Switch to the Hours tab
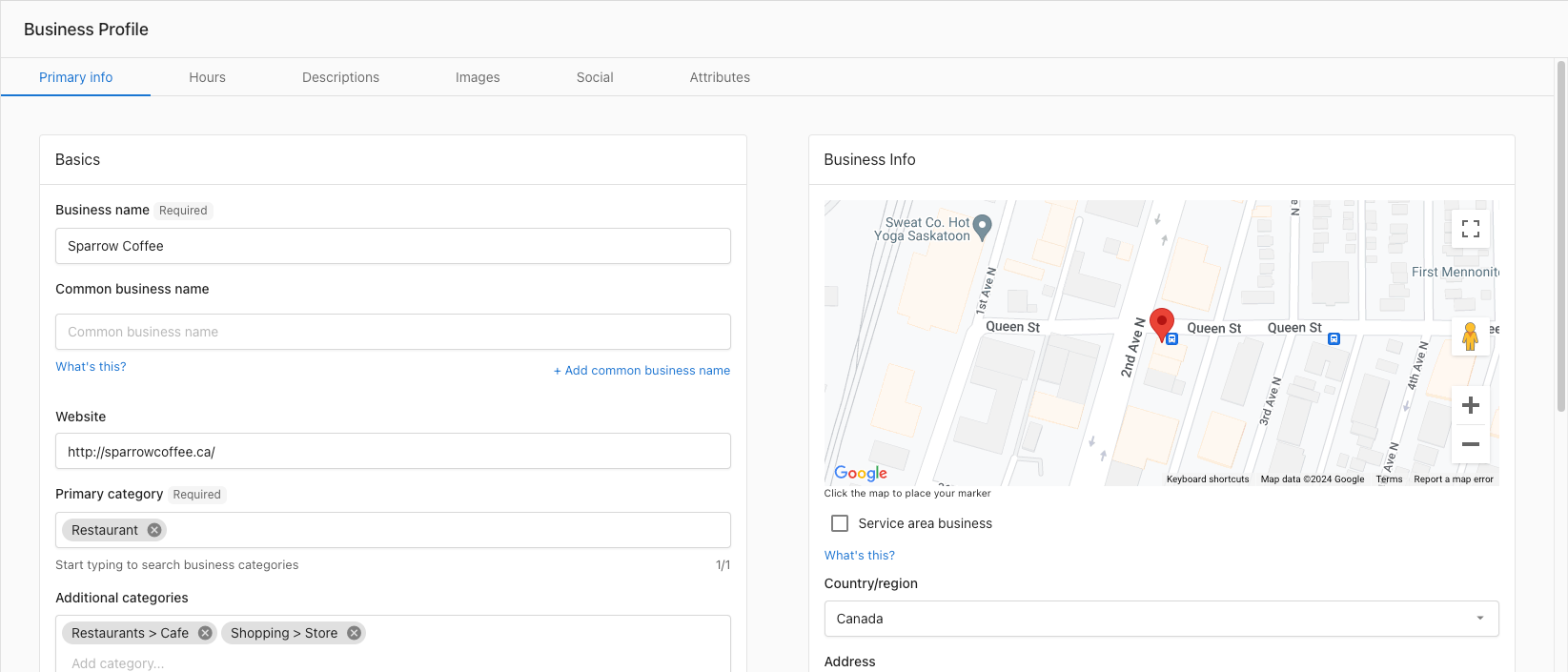 207,77
